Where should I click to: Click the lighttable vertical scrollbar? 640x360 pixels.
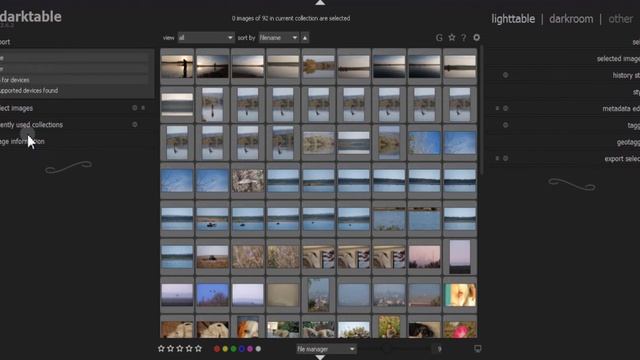[x=482, y=110]
